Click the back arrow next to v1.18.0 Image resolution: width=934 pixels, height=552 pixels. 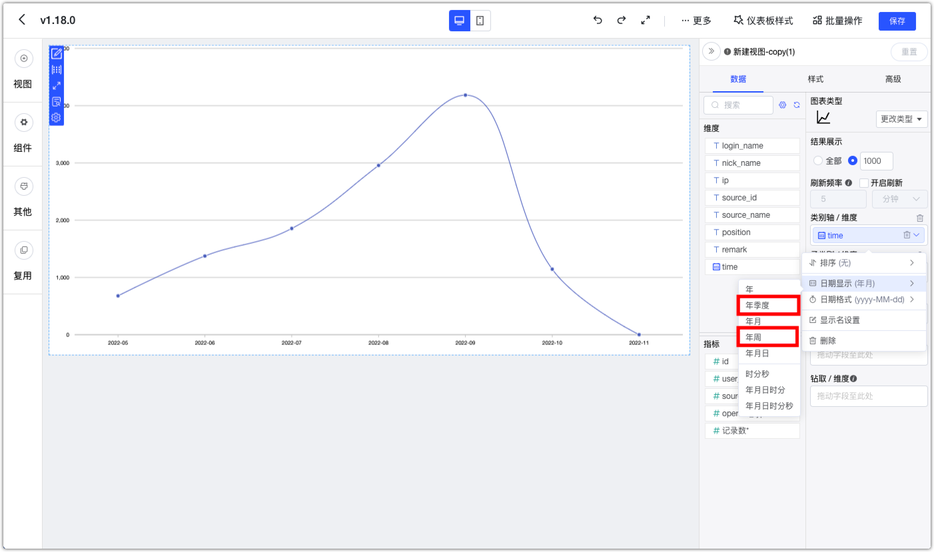coord(22,20)
